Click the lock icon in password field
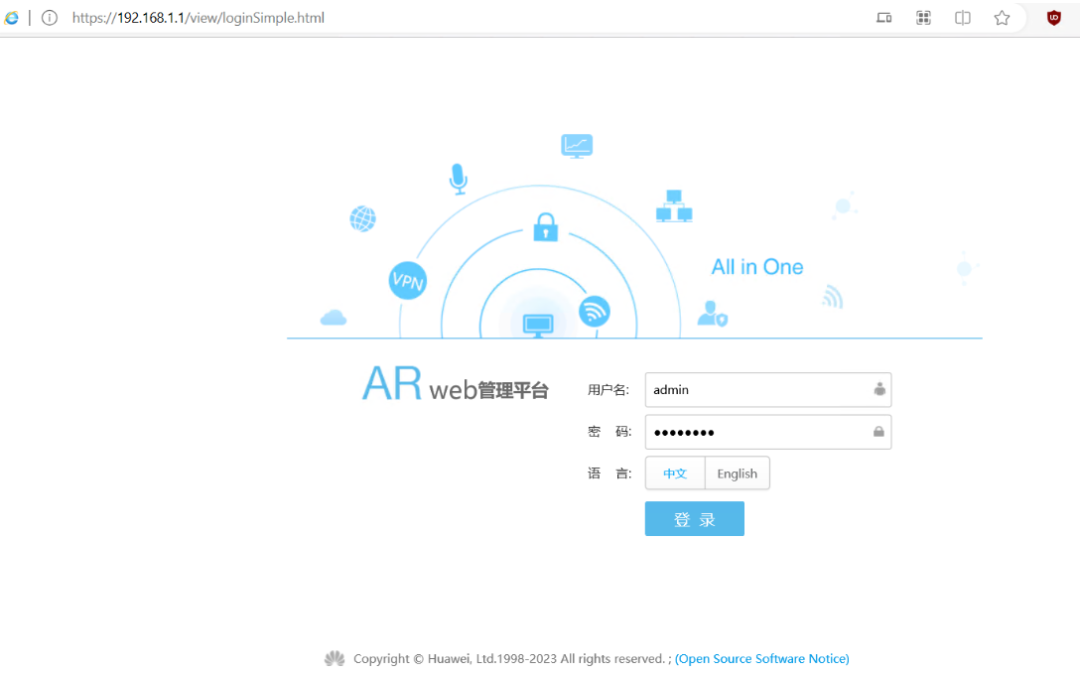1080x675 pixels. tap(879, 431)
